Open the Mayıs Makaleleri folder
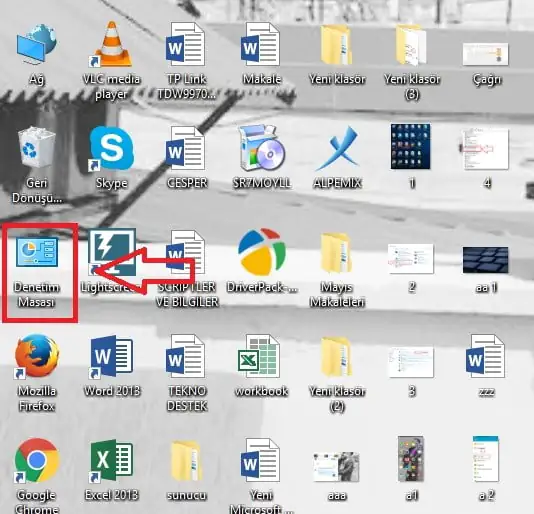 pos(336,253)
